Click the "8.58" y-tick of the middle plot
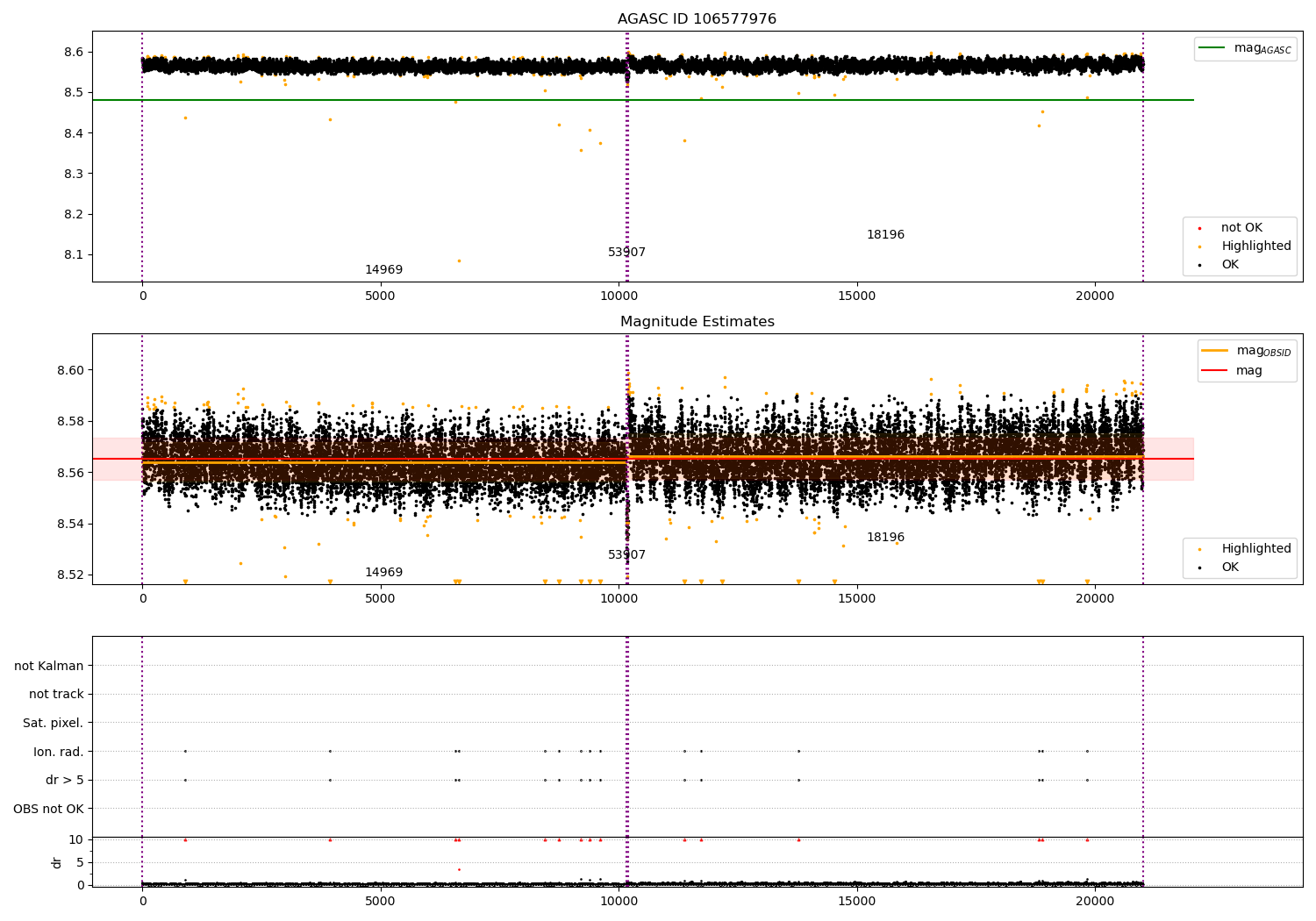Image resolution: width=1316 pixels, height=921 pixels. pyautogui.click(x=69, y=422)
